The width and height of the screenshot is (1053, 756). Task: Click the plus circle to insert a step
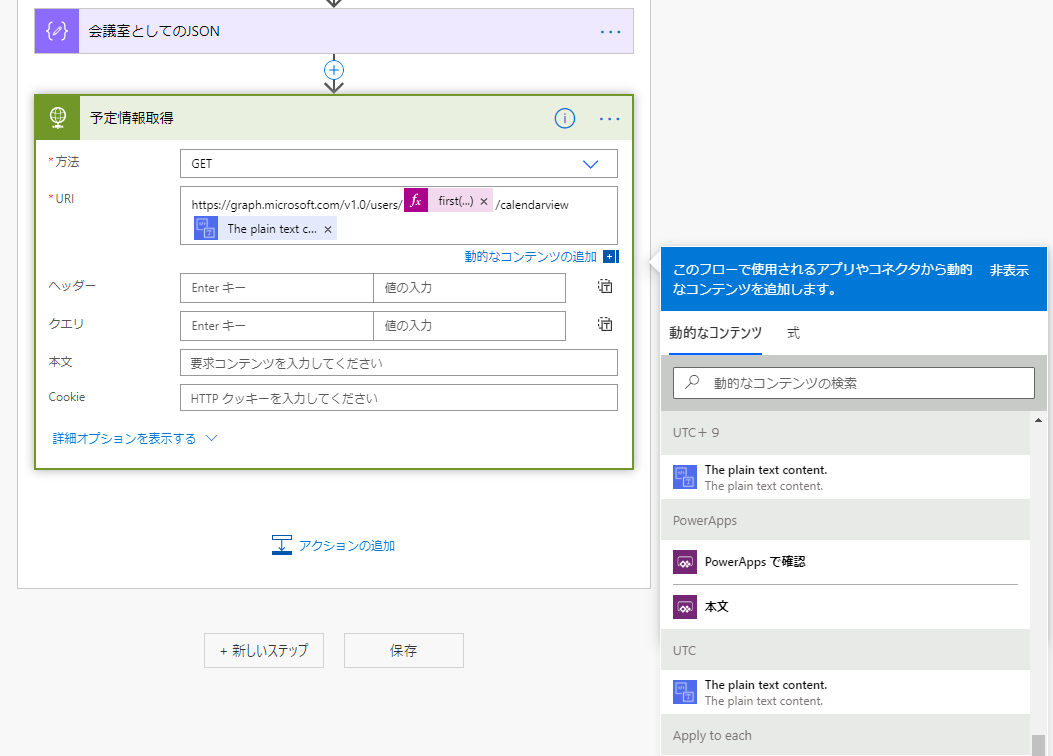click(x=333, y=70)
